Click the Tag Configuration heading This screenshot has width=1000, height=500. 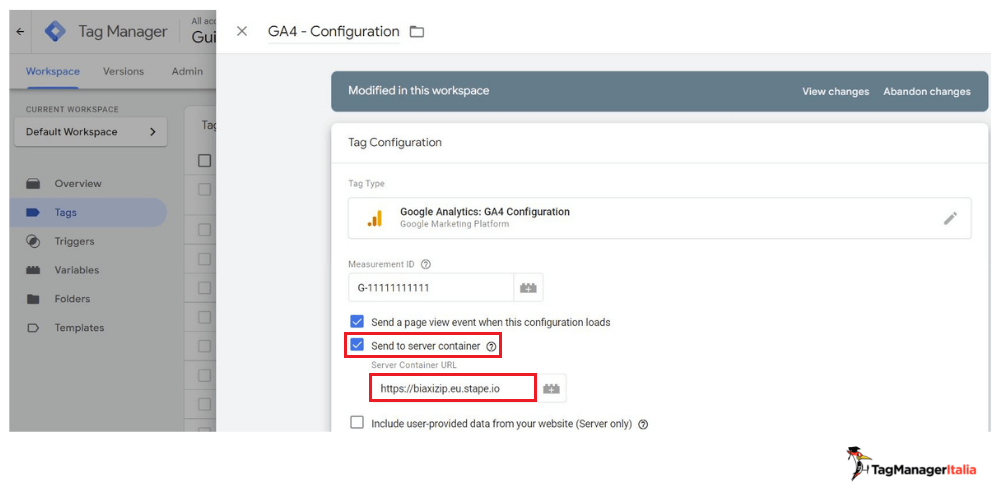(395, 142)
